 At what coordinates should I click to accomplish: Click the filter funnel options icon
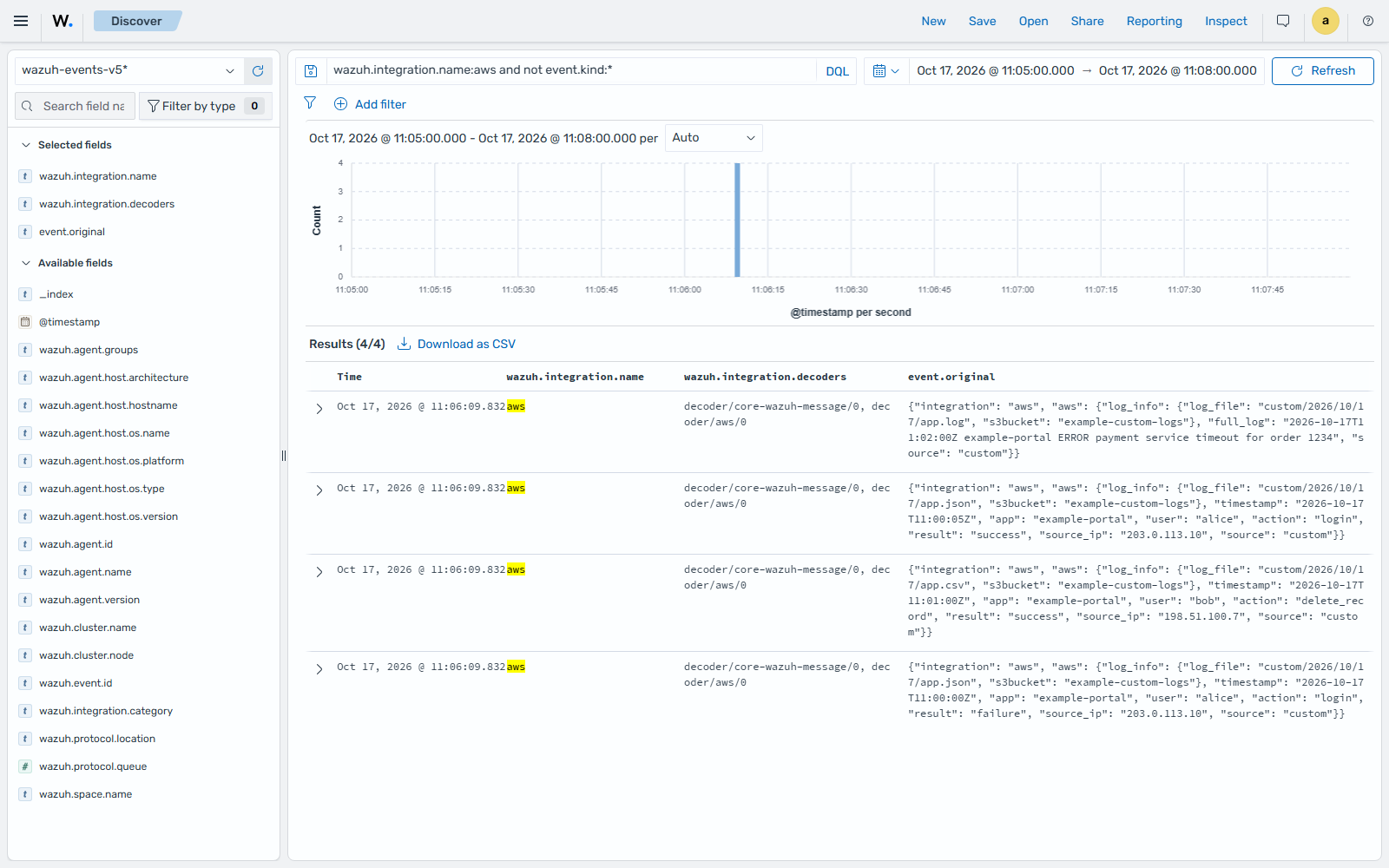tap(310, 103)
